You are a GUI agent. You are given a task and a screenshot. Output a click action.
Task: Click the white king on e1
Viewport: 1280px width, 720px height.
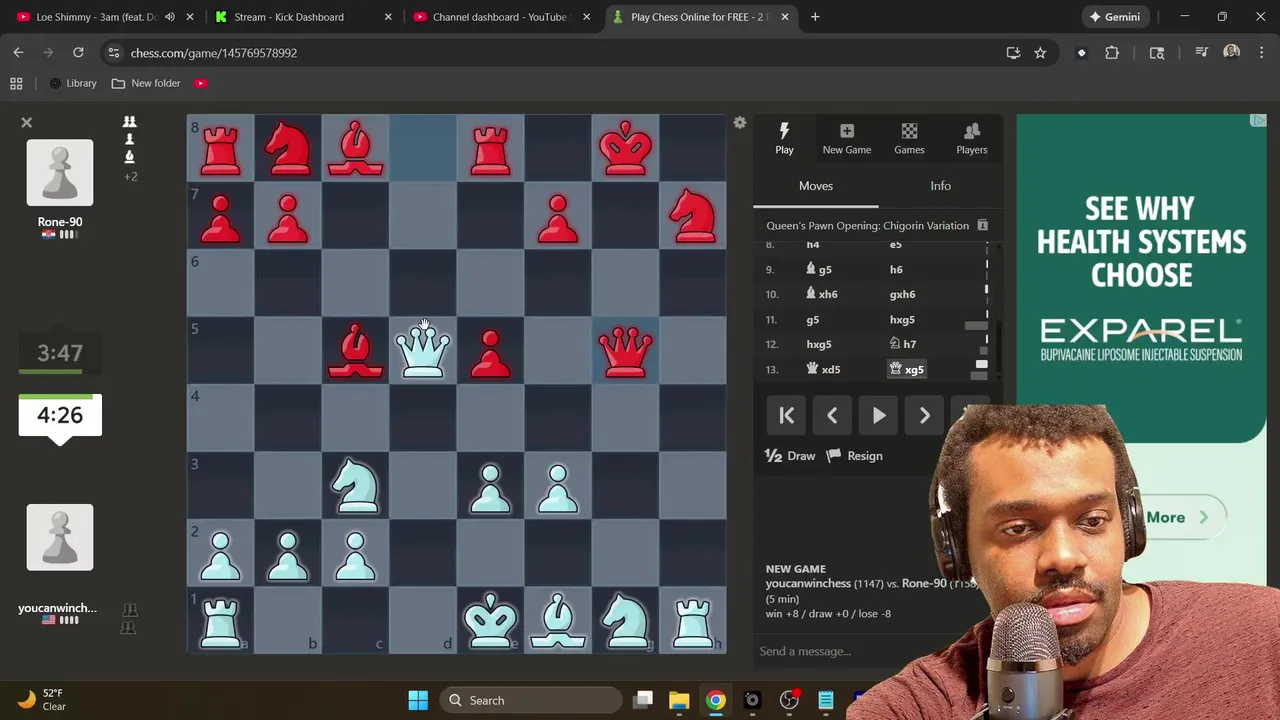[x=490, y=620]
